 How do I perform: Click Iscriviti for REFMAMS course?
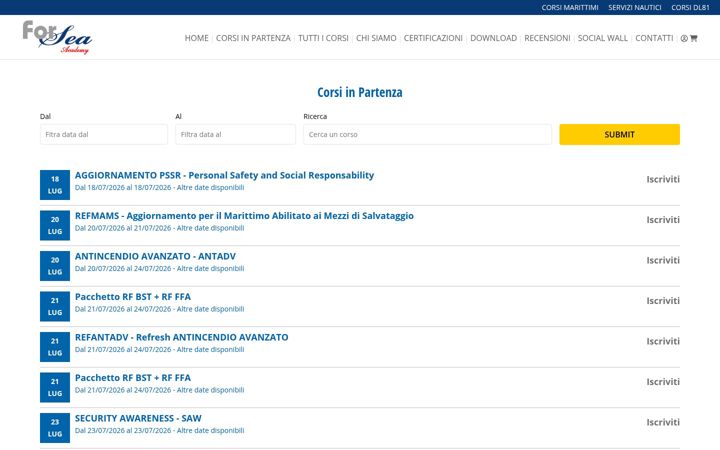pos(663,220)
